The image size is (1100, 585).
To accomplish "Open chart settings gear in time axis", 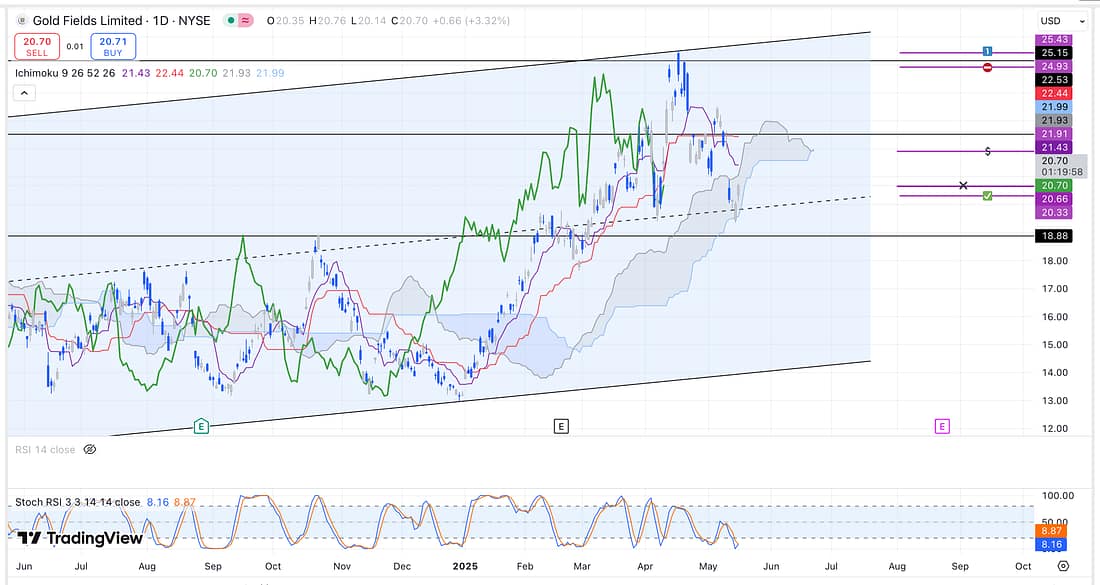I will (x=1063, y=565).
